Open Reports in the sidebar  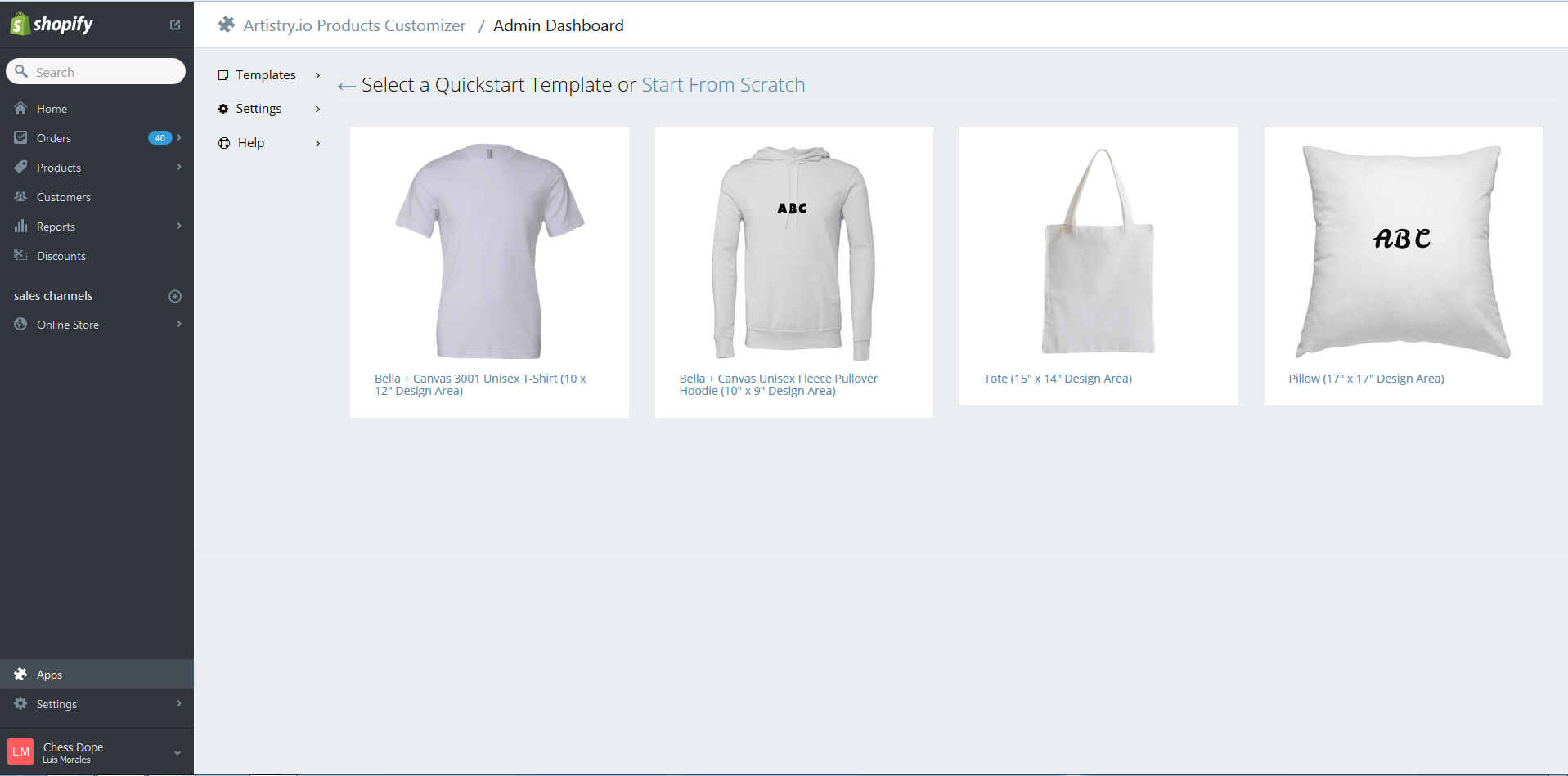[x=56, y=227]
